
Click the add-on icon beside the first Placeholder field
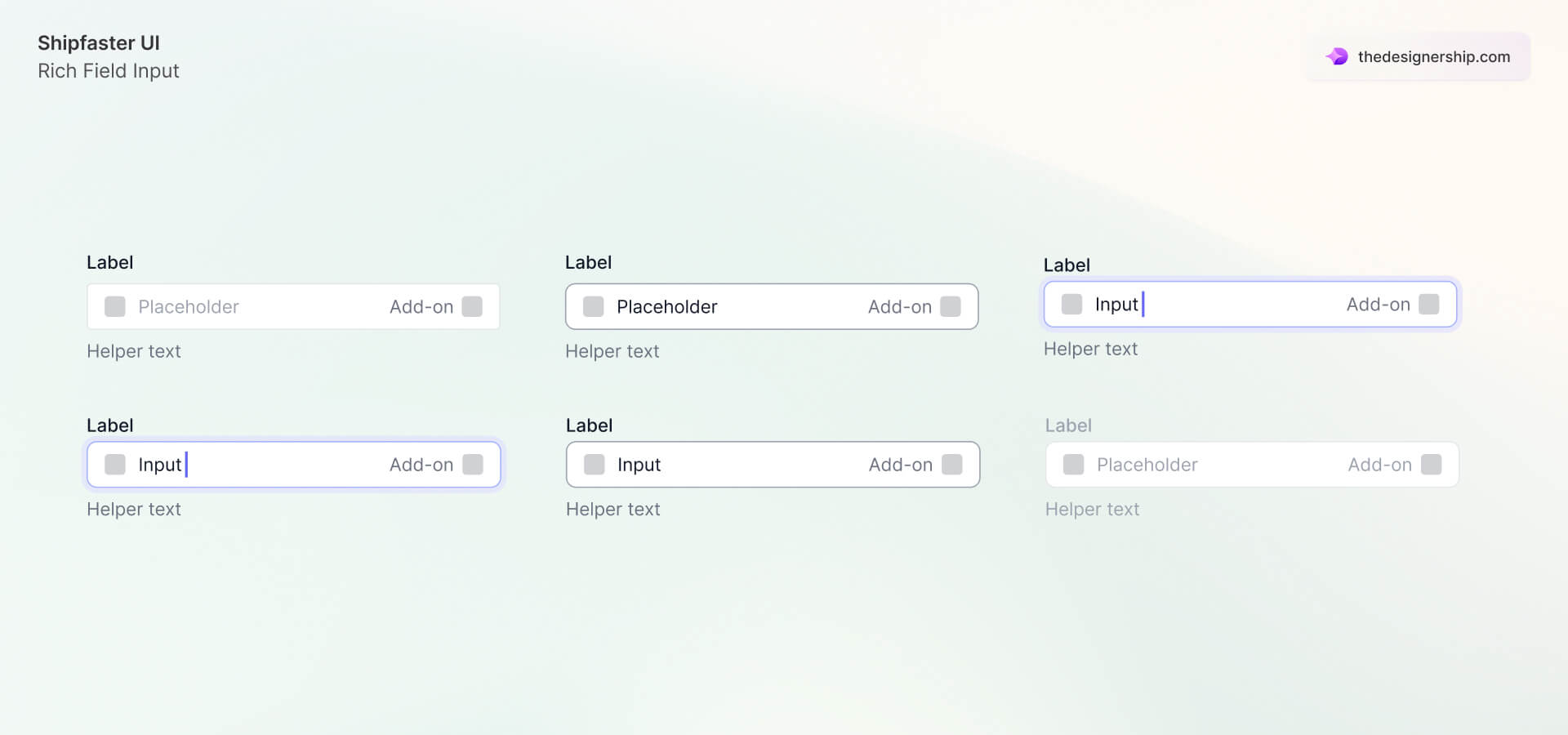coord(474,306)
